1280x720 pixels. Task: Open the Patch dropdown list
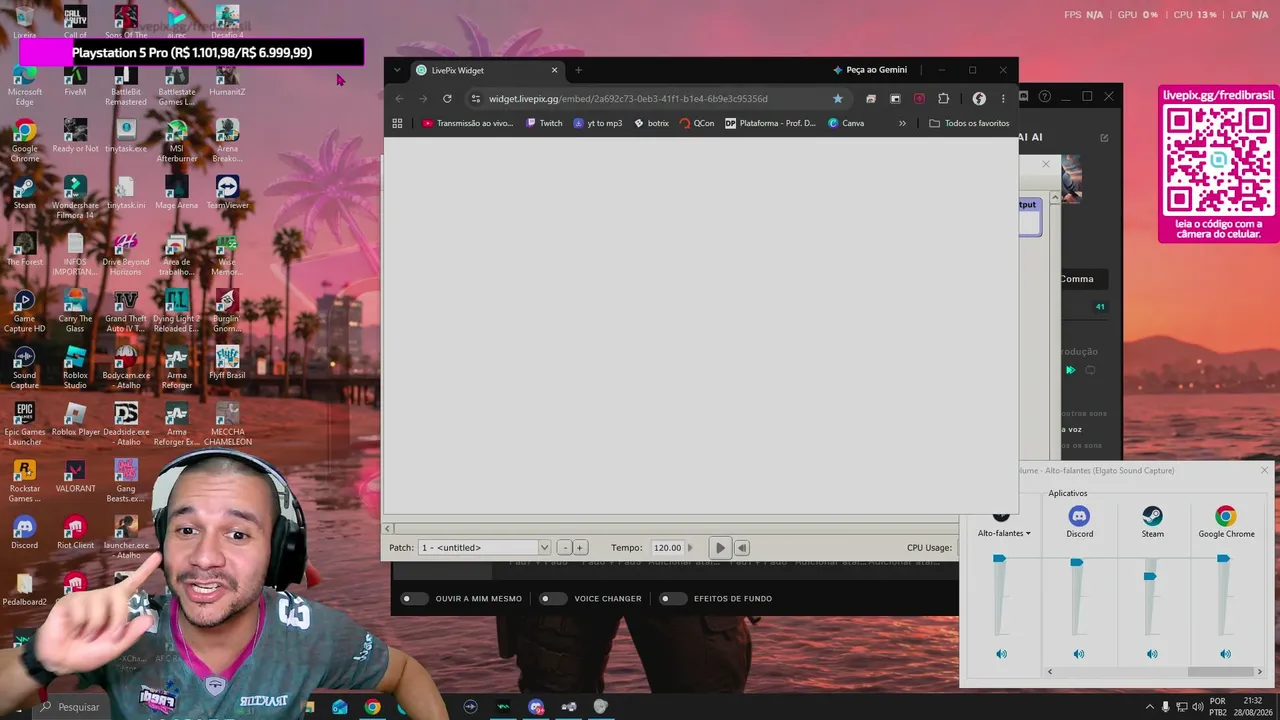point(485,548)
